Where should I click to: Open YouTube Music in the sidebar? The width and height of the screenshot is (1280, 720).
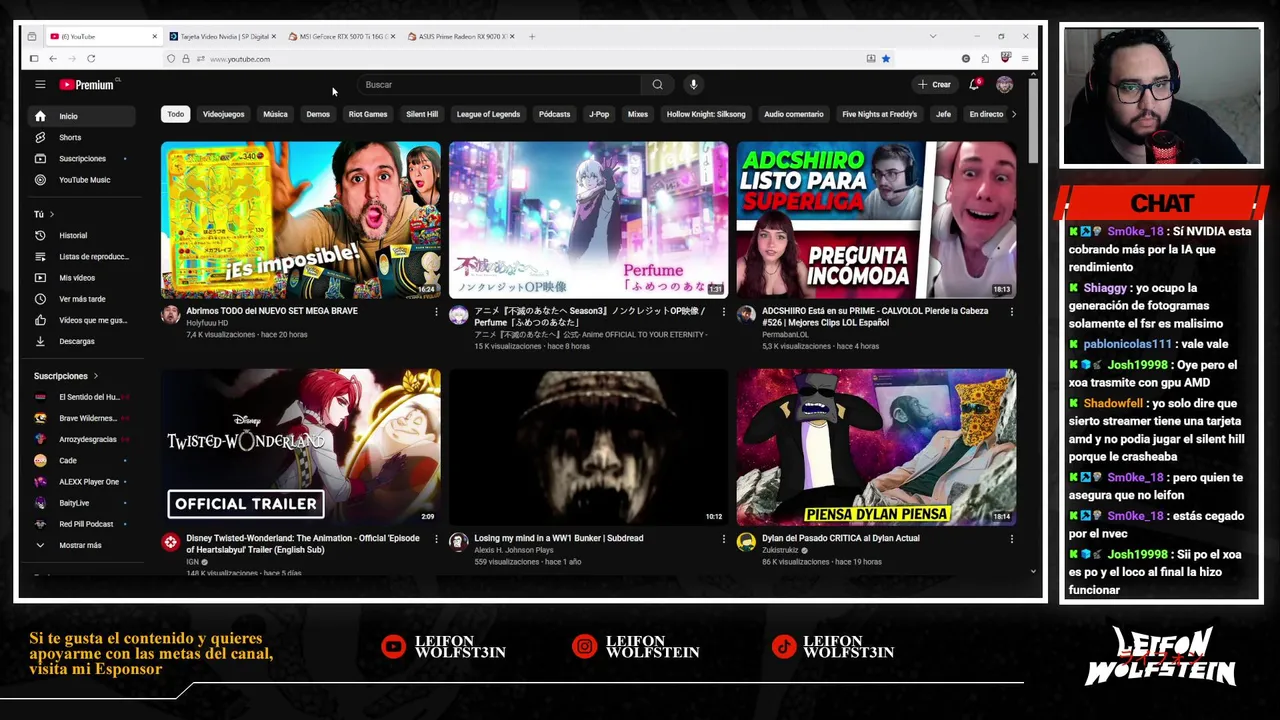tap(83, 180)
